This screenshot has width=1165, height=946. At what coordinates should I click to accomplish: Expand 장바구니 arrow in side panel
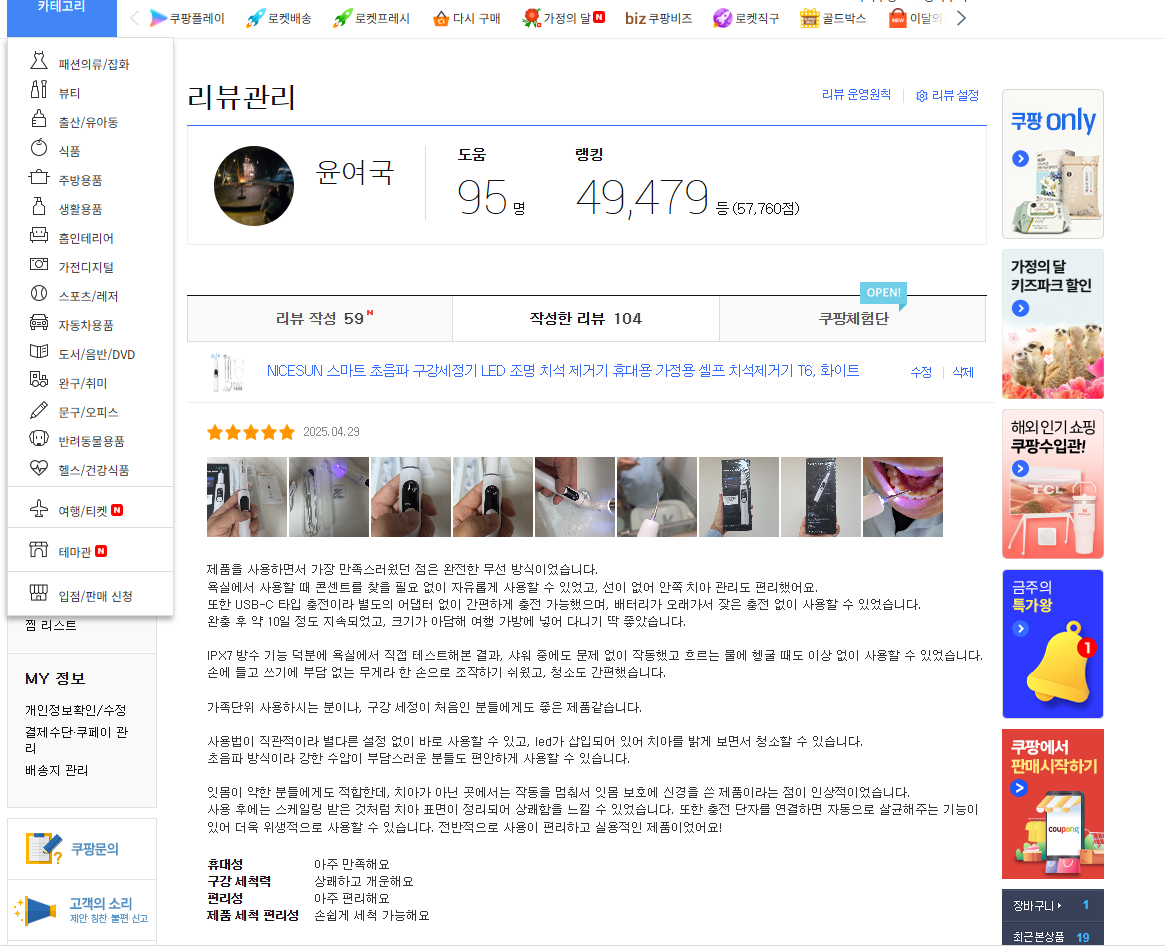click(x=1059, y=905)
